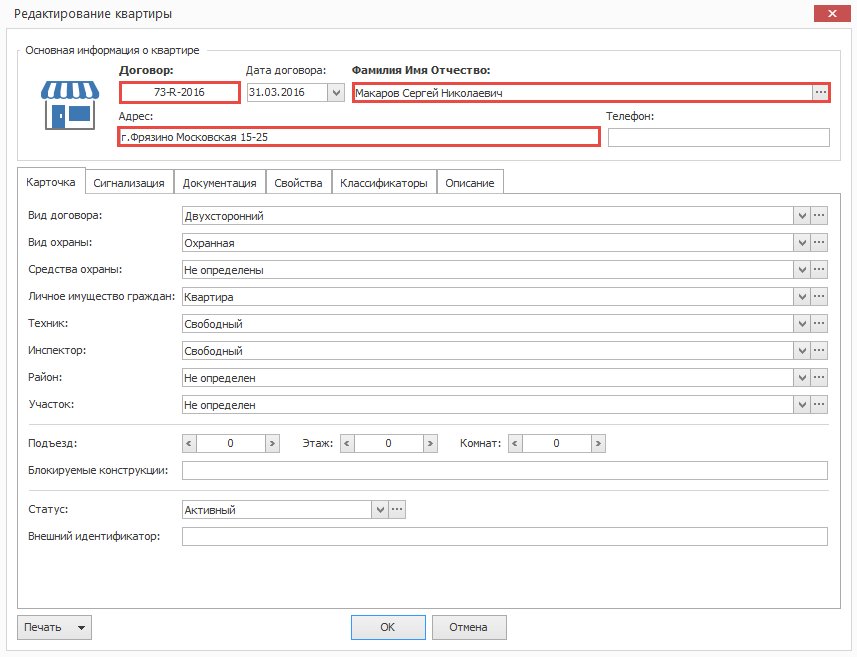Click the Охранная value field
The height and width of the screenshot is (657, 857).
(488, 243)
